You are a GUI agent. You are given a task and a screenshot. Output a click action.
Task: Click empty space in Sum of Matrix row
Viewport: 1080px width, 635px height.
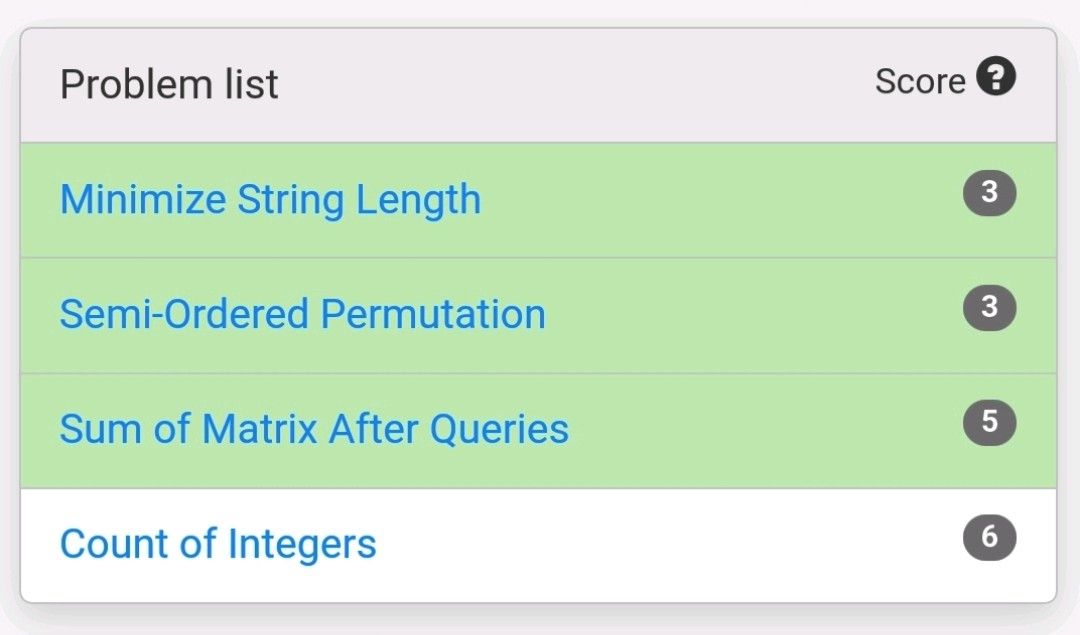[760, 430]
